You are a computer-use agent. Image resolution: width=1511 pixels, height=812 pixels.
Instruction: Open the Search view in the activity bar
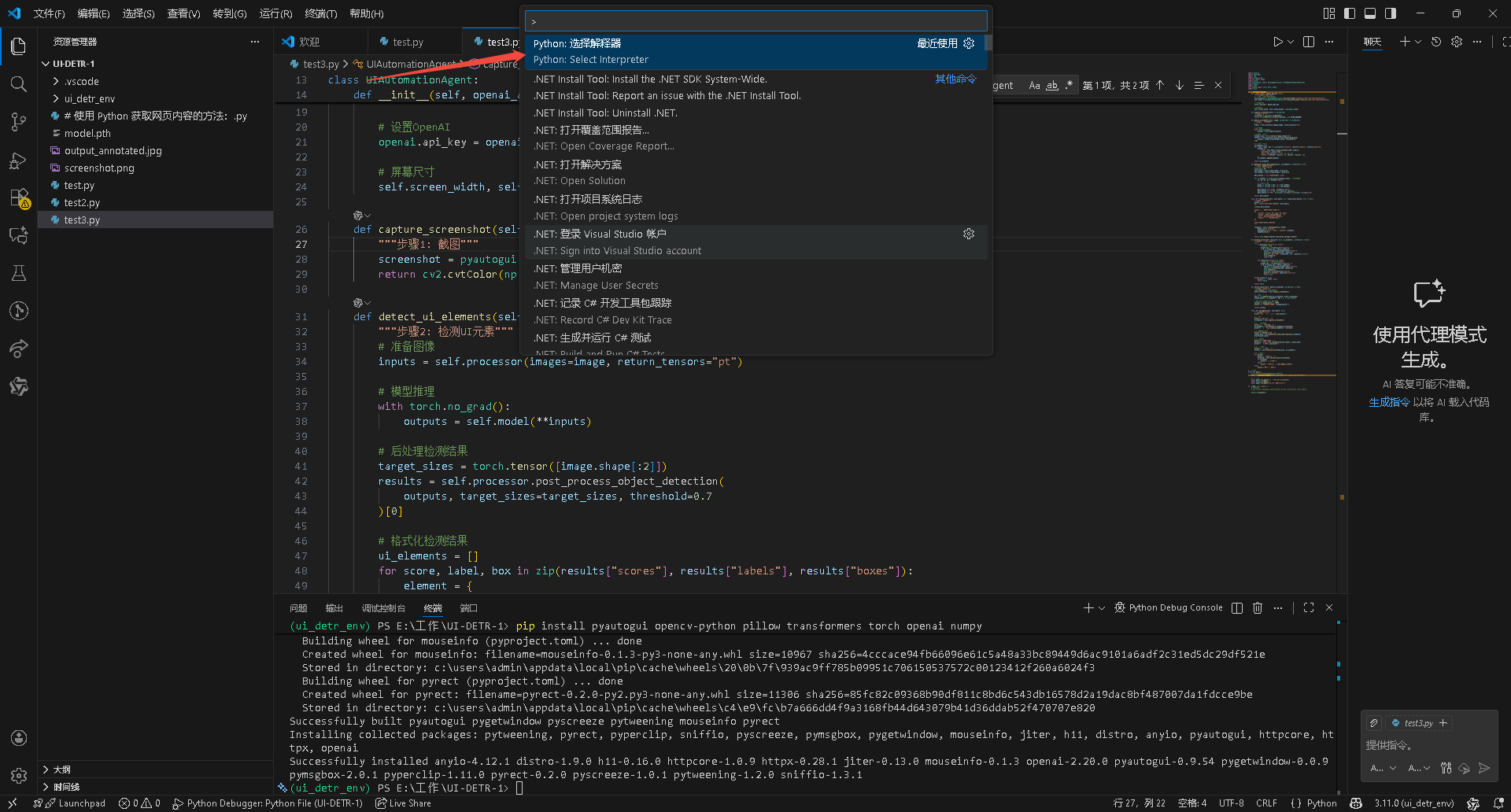[x=18, y=84]
